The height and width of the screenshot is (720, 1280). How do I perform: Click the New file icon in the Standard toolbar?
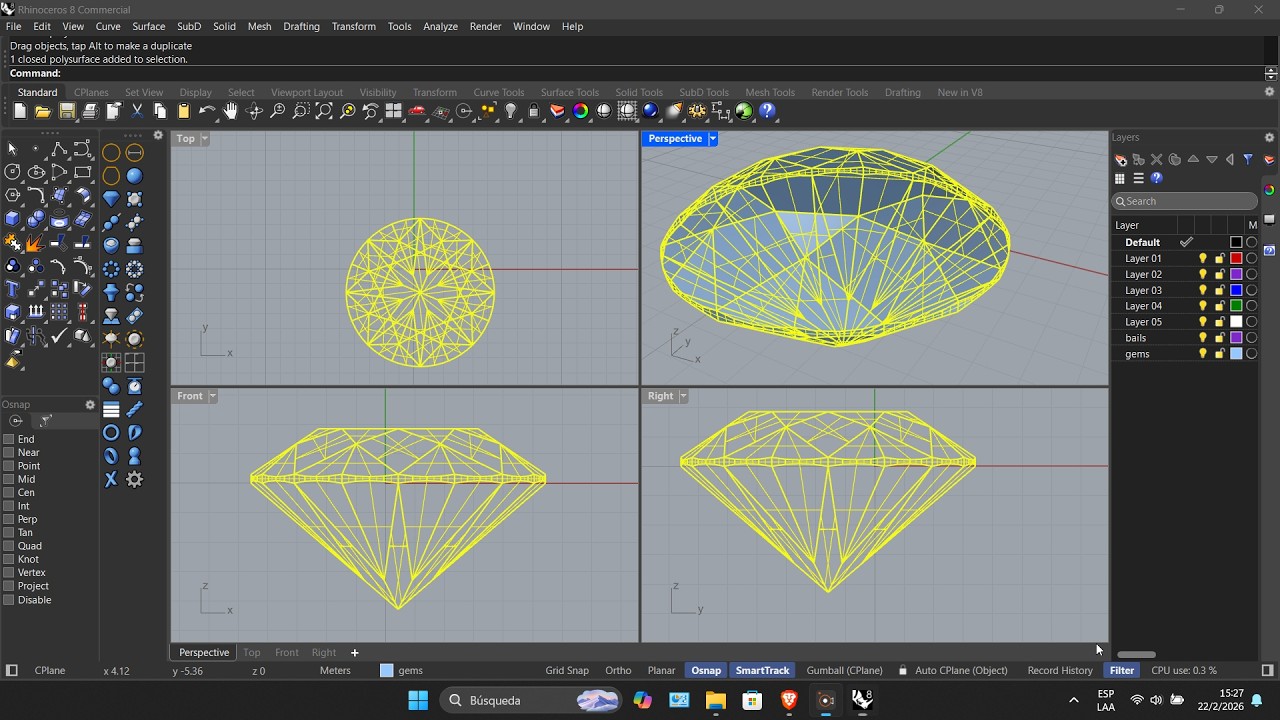point(20,111)
